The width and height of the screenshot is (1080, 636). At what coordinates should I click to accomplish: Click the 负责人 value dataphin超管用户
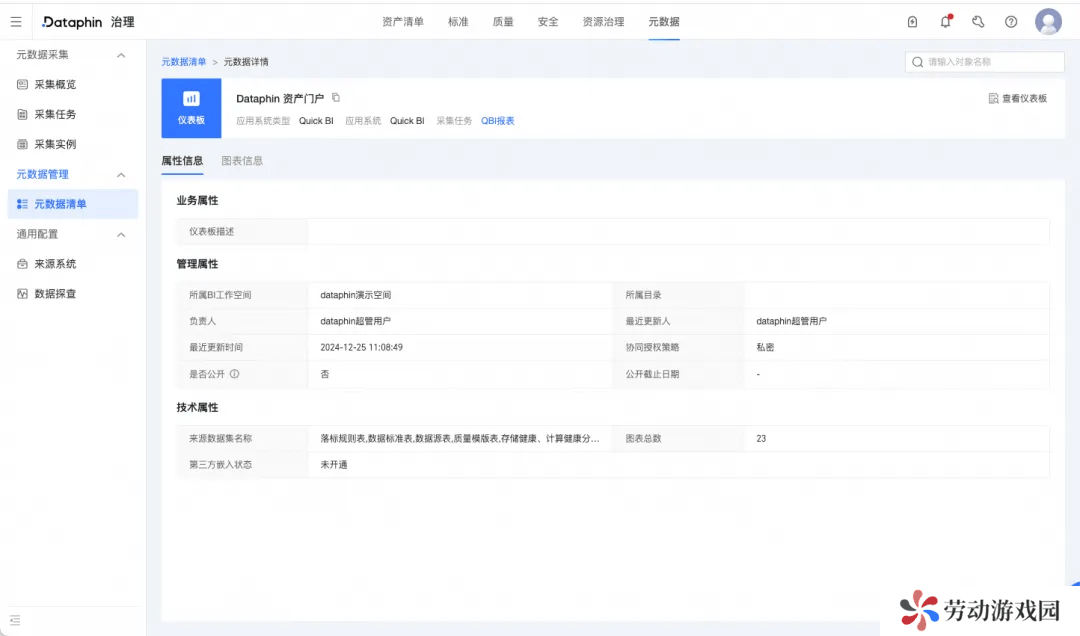355,321
